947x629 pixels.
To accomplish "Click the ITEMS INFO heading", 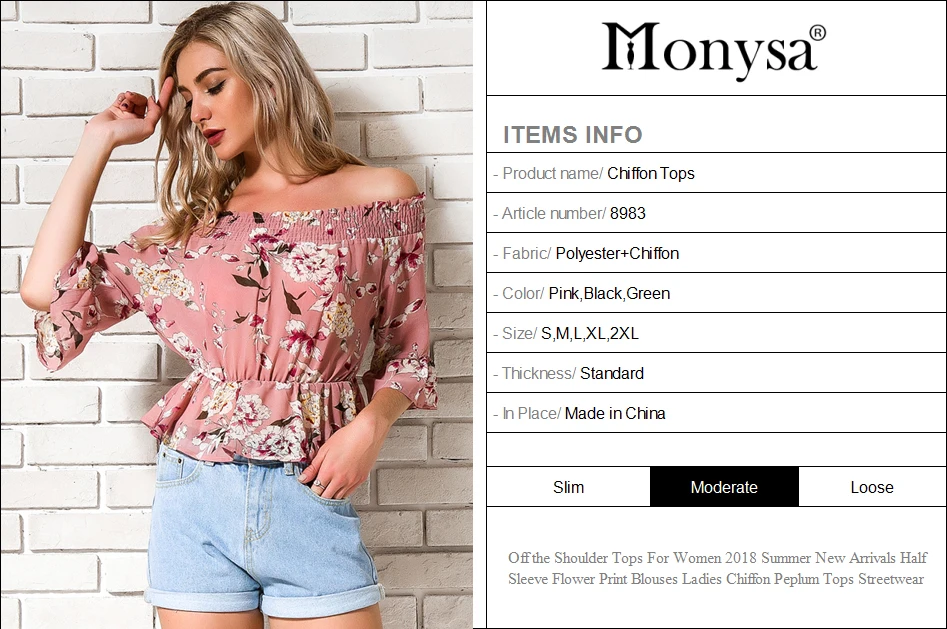I will point(573,135).
